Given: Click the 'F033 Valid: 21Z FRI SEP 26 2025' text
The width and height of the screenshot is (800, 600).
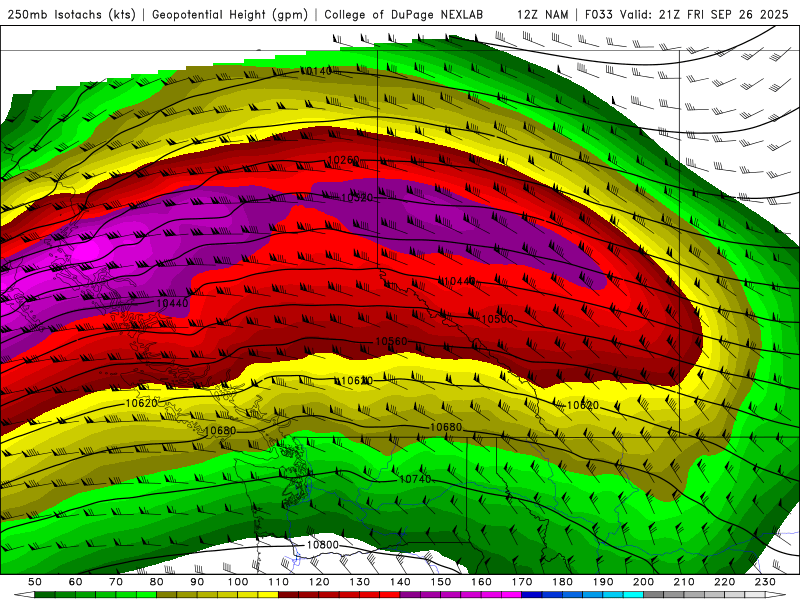Looking at the screenshot, I should click(x=687, y=14).
